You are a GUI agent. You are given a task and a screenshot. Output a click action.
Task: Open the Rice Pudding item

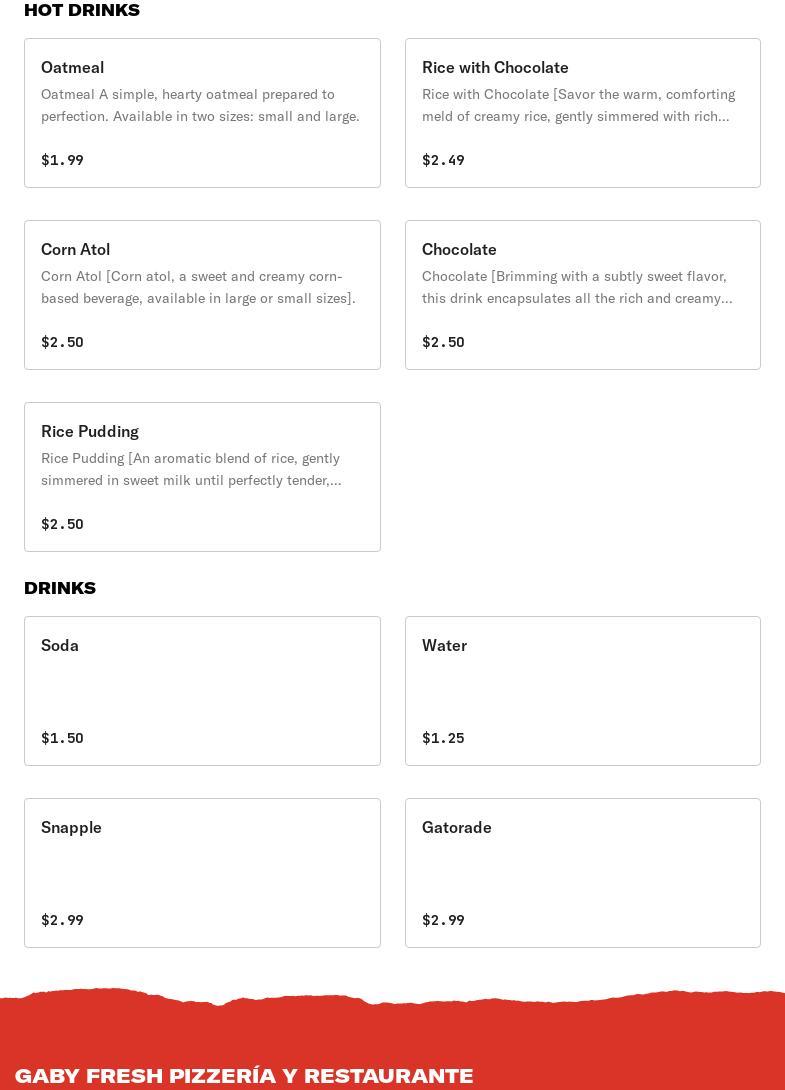(202, 477)
